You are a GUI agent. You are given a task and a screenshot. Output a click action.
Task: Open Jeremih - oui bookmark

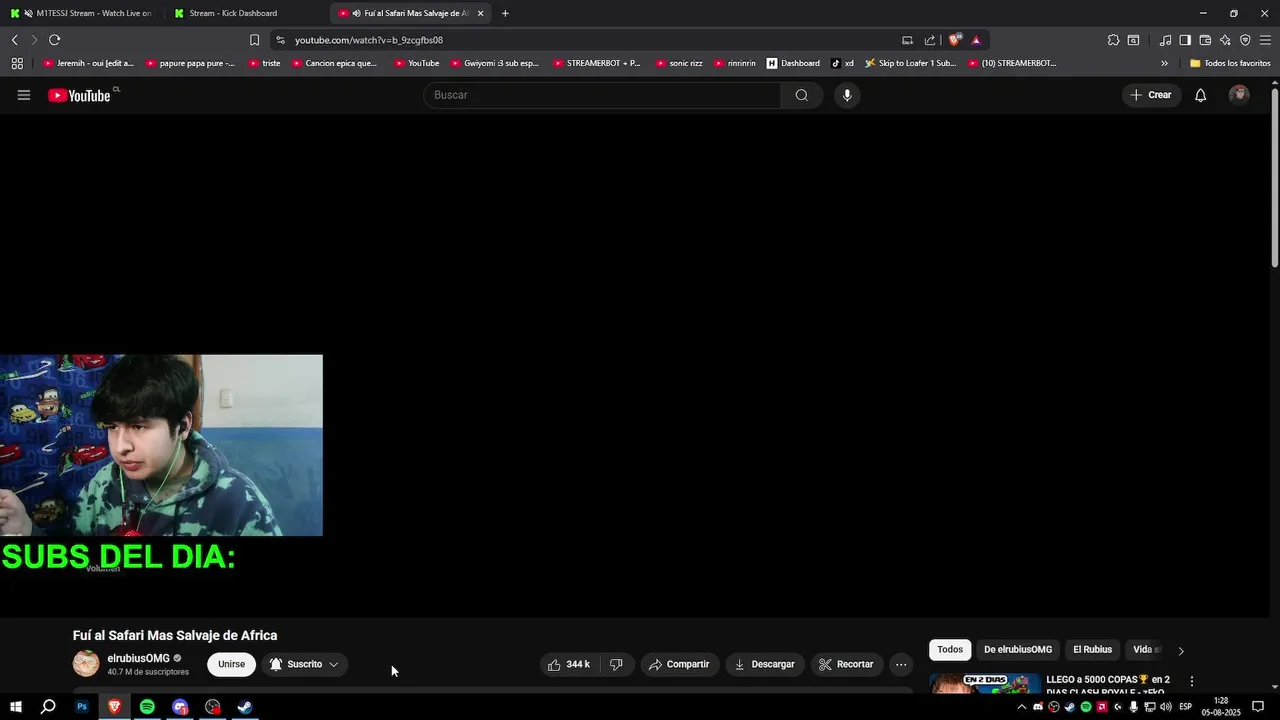88,63
